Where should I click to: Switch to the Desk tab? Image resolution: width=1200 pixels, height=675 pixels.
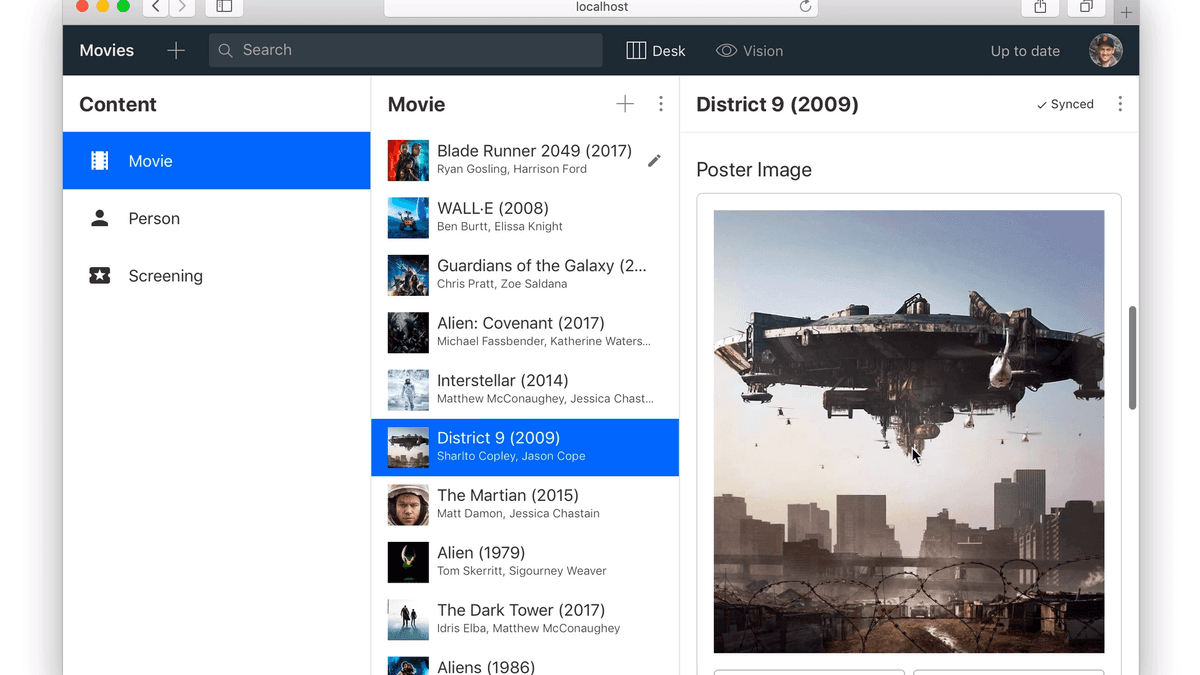click(656, 51)
